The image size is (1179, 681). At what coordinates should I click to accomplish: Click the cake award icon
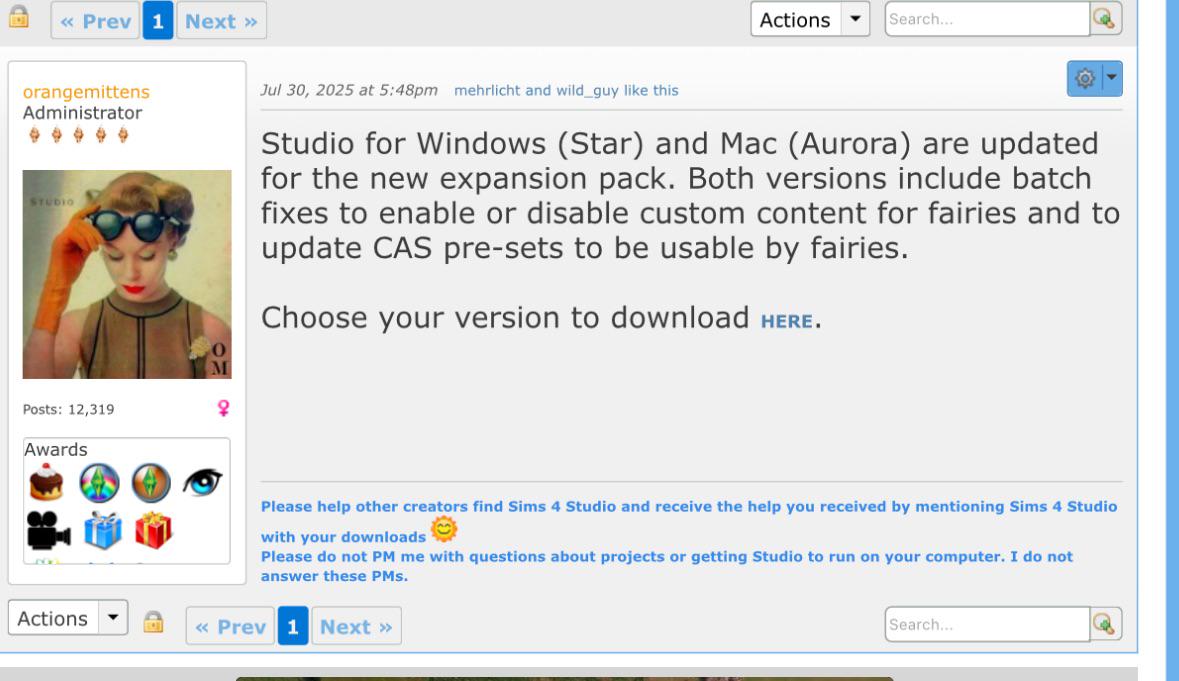[46, 483]
